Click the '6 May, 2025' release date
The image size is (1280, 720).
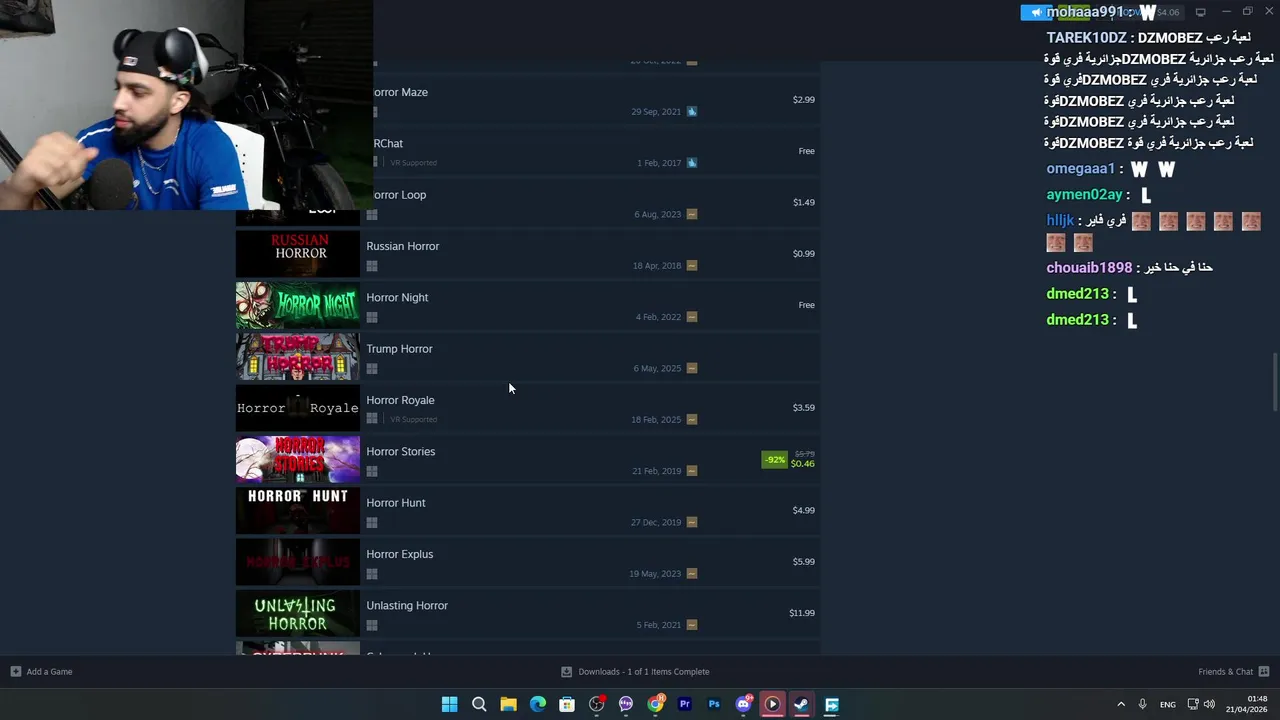[x=657, y=368]
